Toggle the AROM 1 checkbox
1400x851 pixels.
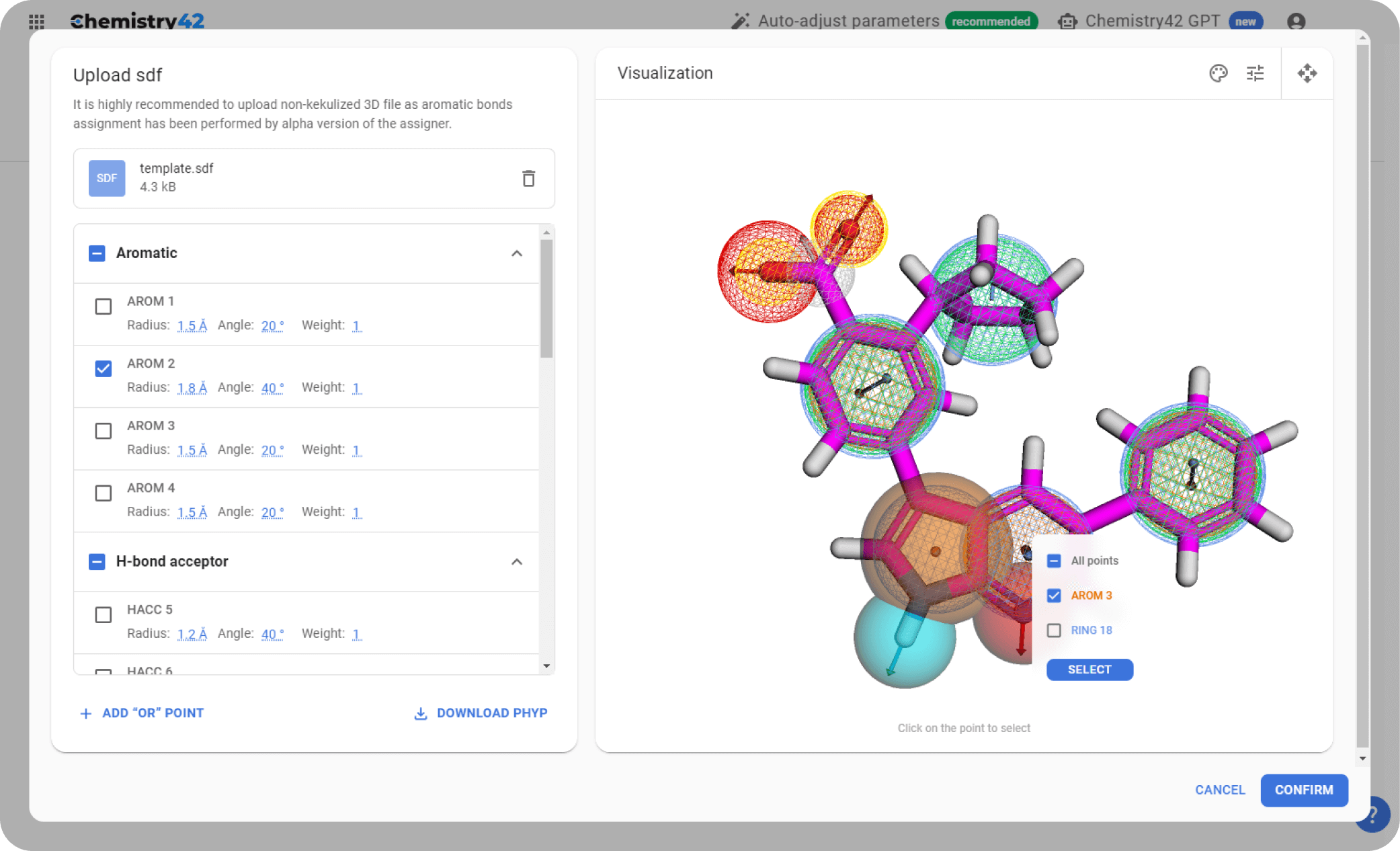pyautogui.click(x=104, y=307)
